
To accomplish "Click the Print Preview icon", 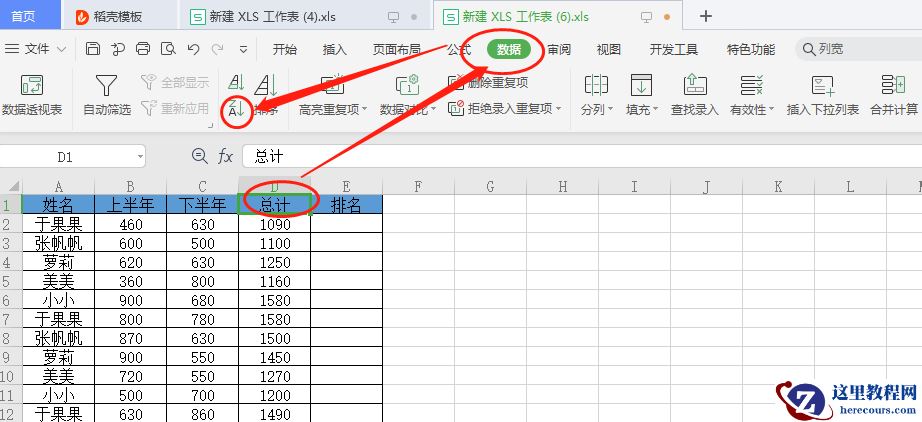I will (169, 49).
